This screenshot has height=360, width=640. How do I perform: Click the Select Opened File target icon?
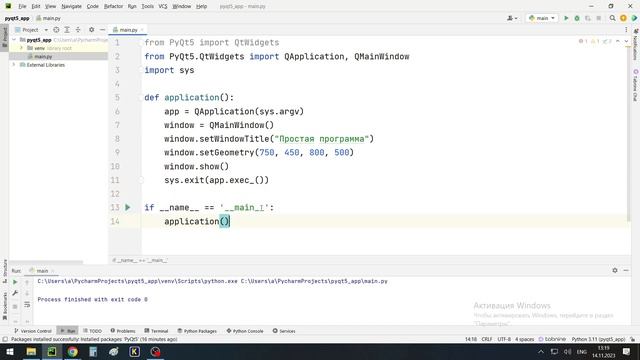[56, 30]
